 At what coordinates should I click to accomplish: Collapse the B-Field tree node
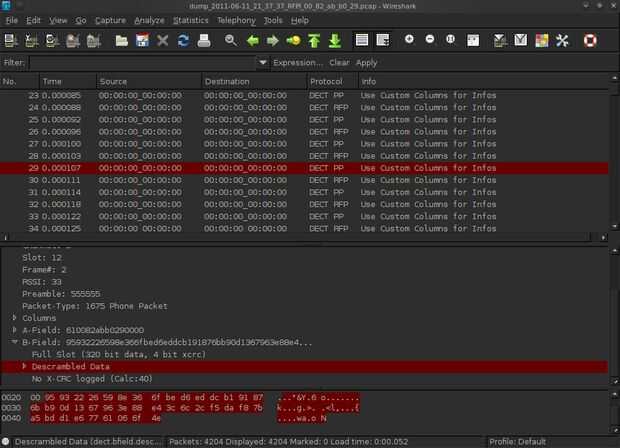point(14,342)
